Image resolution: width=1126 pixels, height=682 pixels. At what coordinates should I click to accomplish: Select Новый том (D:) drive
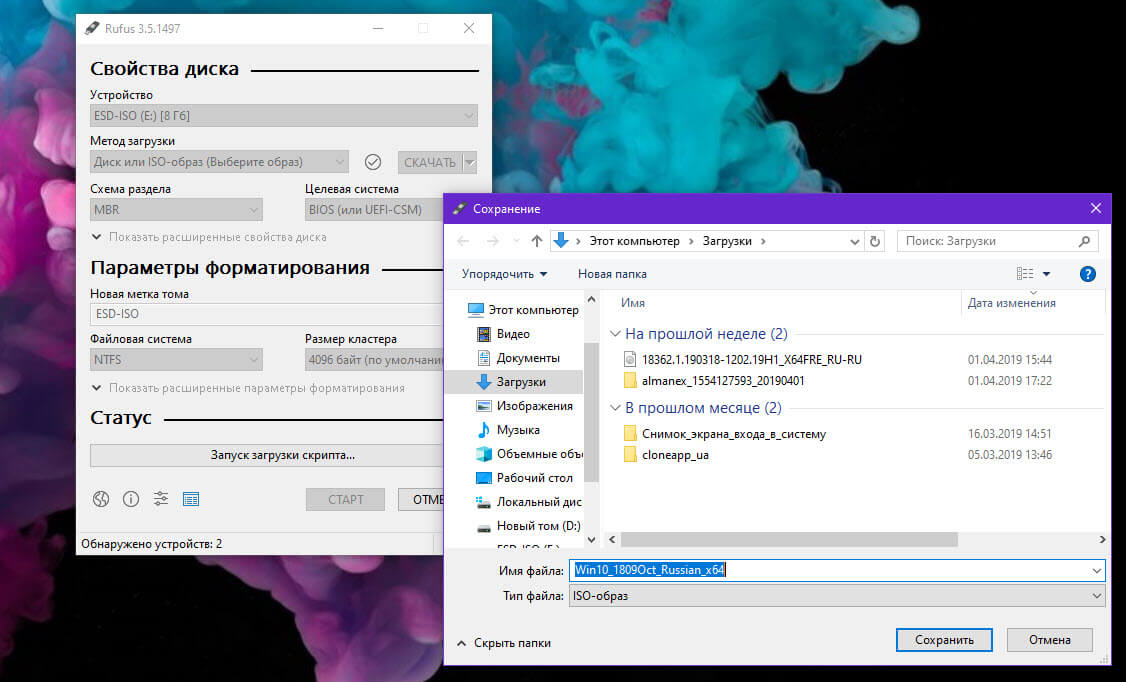pyautogui.click(x=529, y=526)
